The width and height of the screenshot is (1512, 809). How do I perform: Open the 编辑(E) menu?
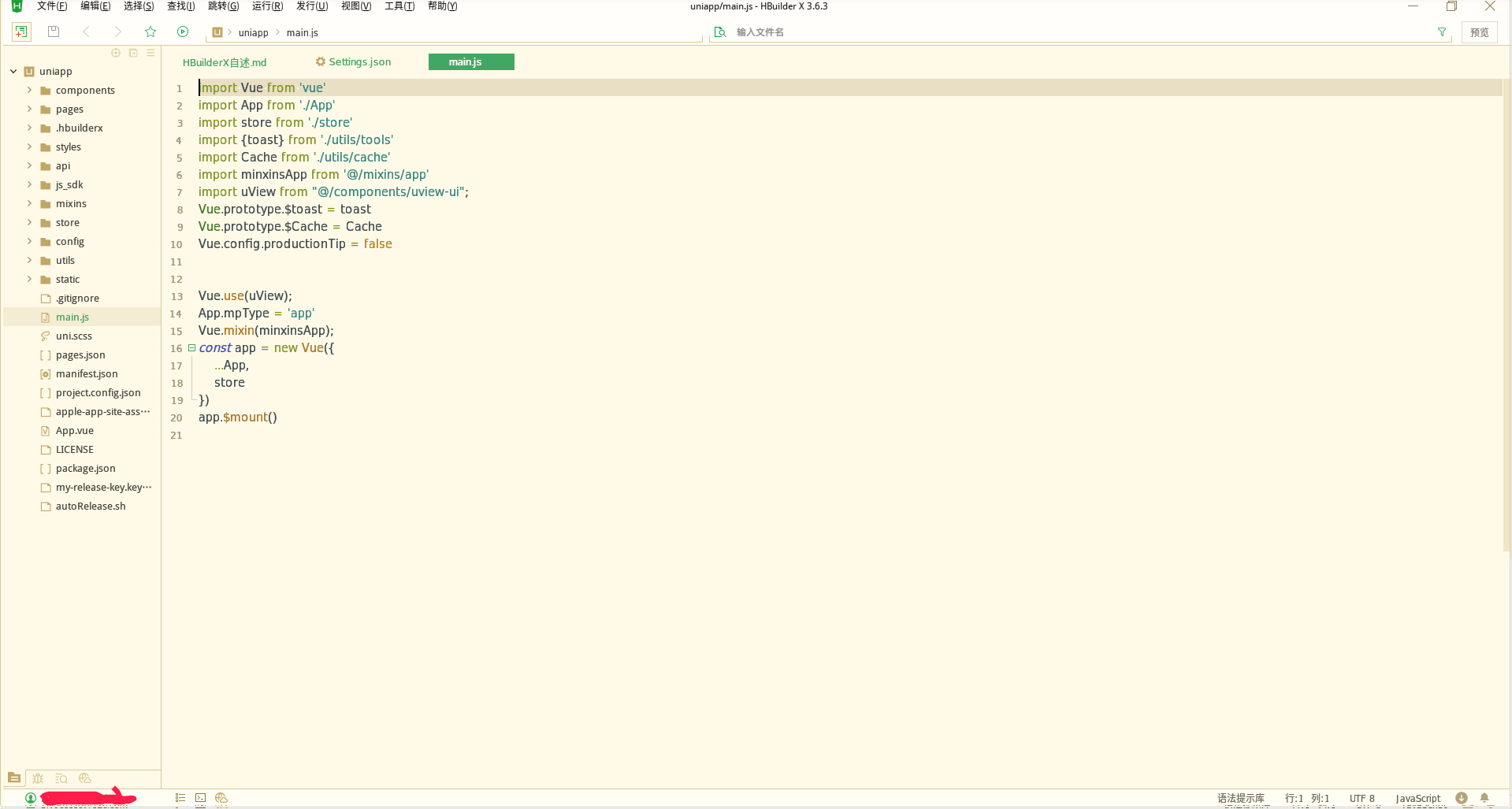point(95,6)
